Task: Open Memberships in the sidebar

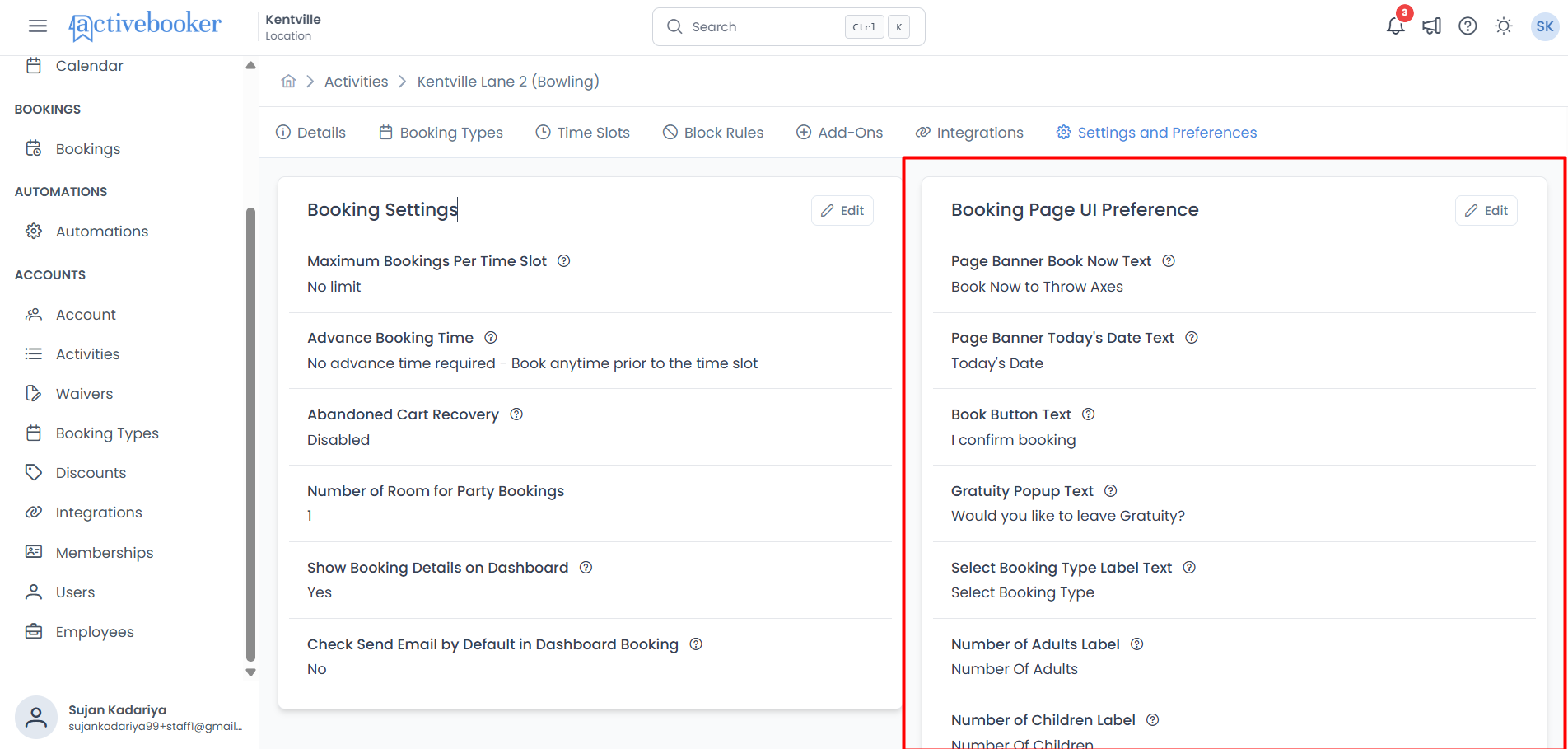Action: [105, 553]
